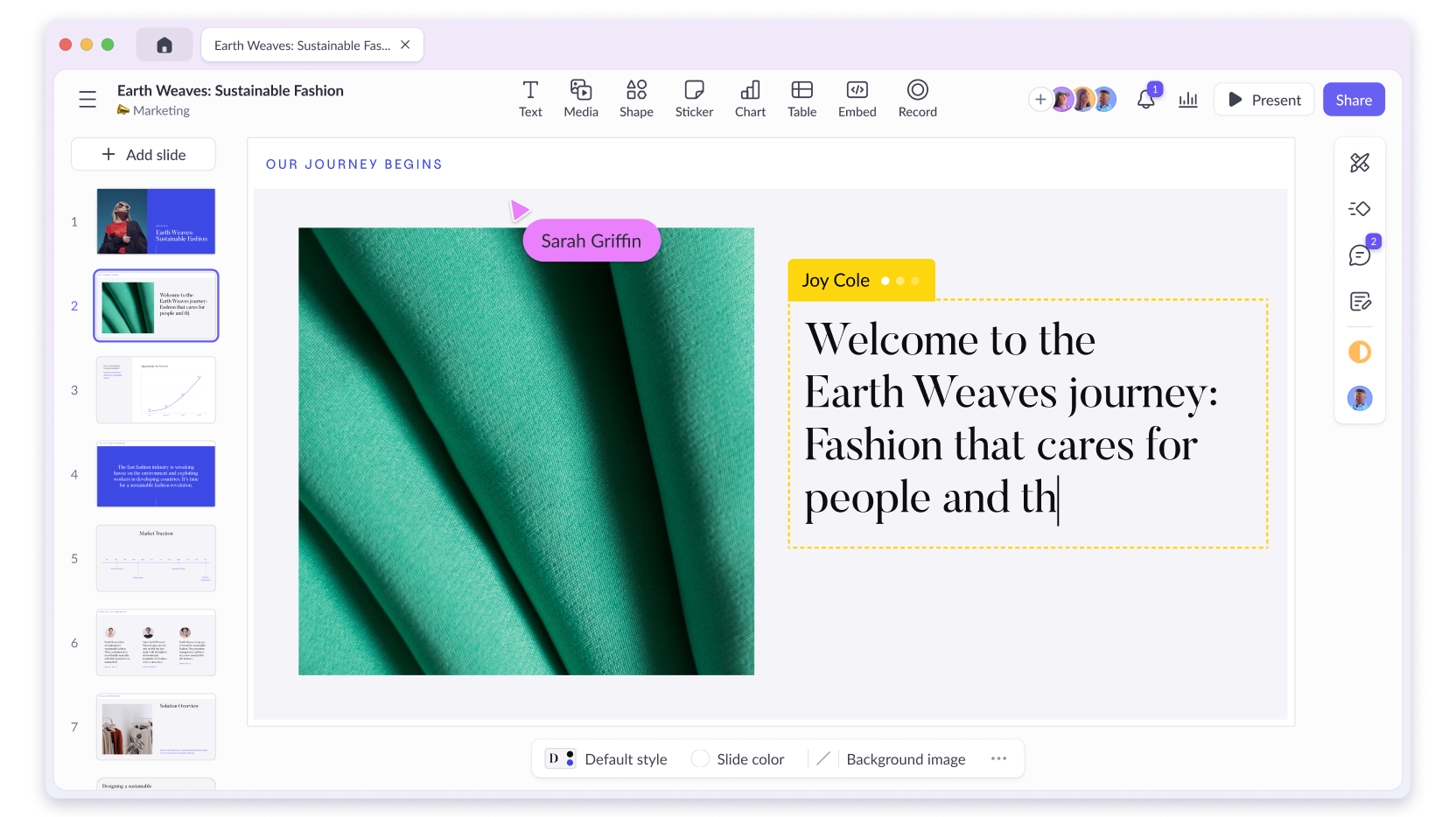Open the Media tool
This screenshot has width=1456, height=817.
click(x=581, y=100)
